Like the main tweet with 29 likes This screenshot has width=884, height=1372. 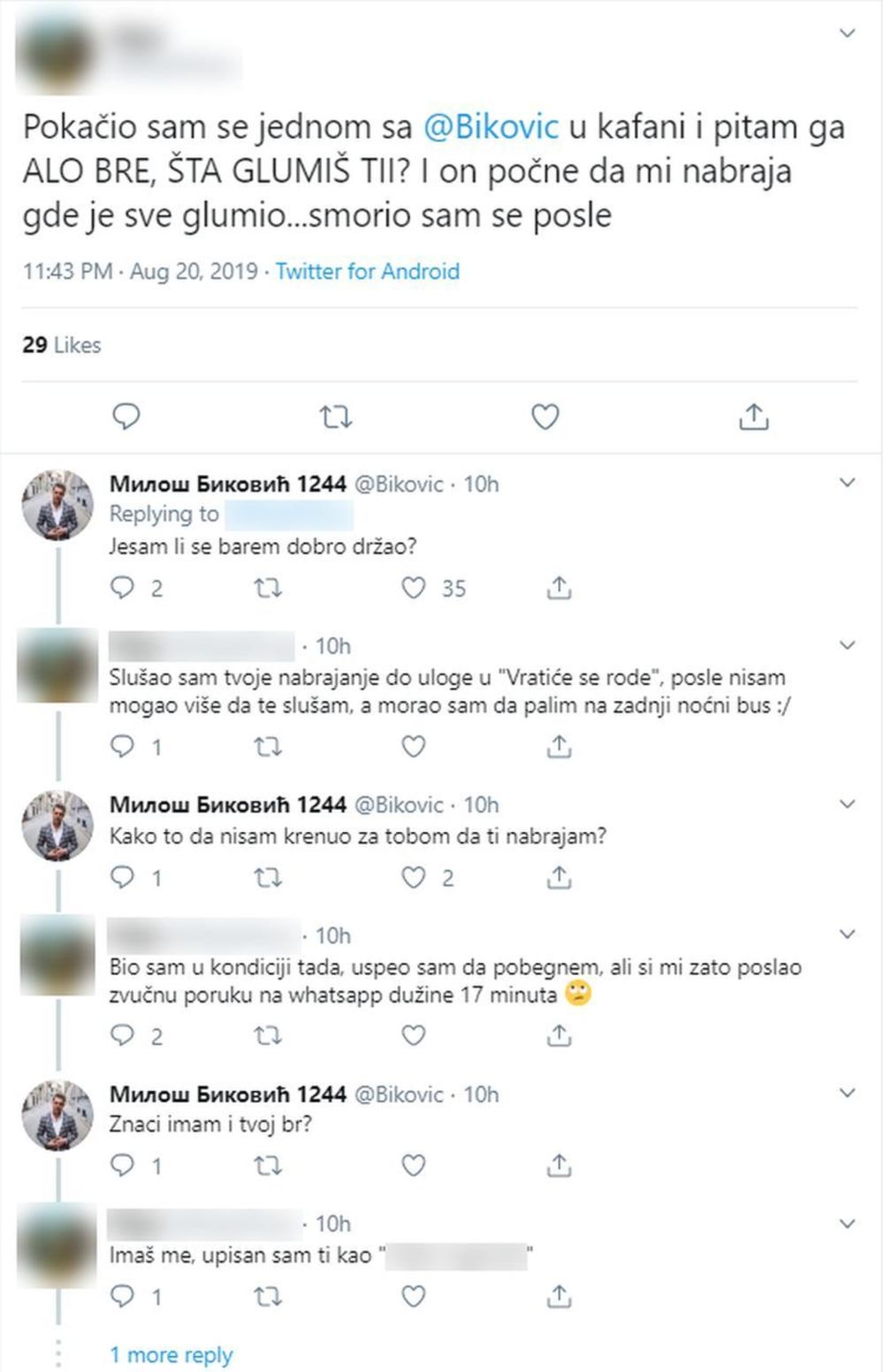[545, 416]
